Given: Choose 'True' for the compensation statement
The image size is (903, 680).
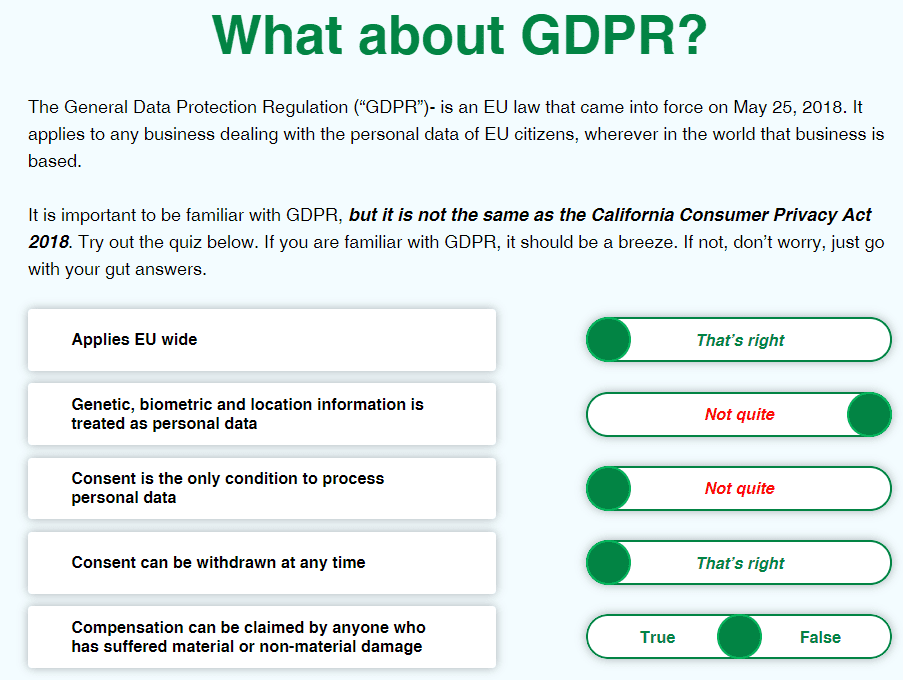Looking at the screenshot, I should 657,637.
